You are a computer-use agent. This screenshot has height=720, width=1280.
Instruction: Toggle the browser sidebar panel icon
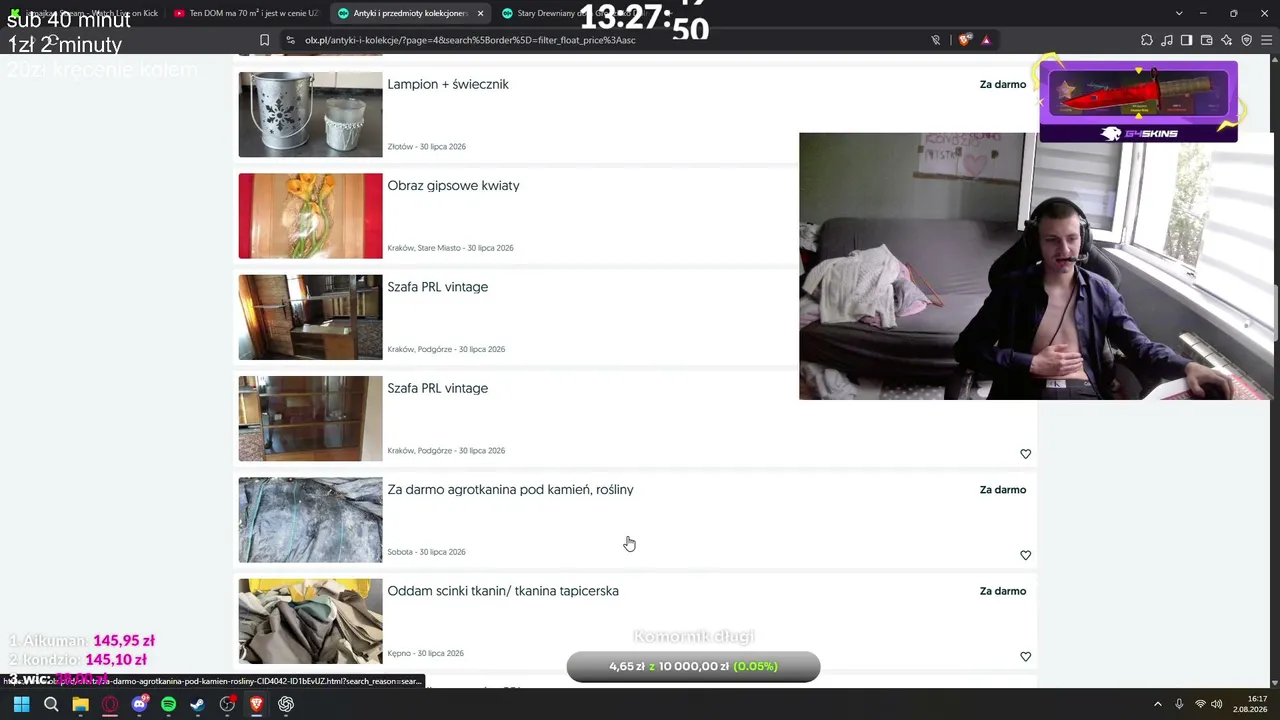point(1186,40)
